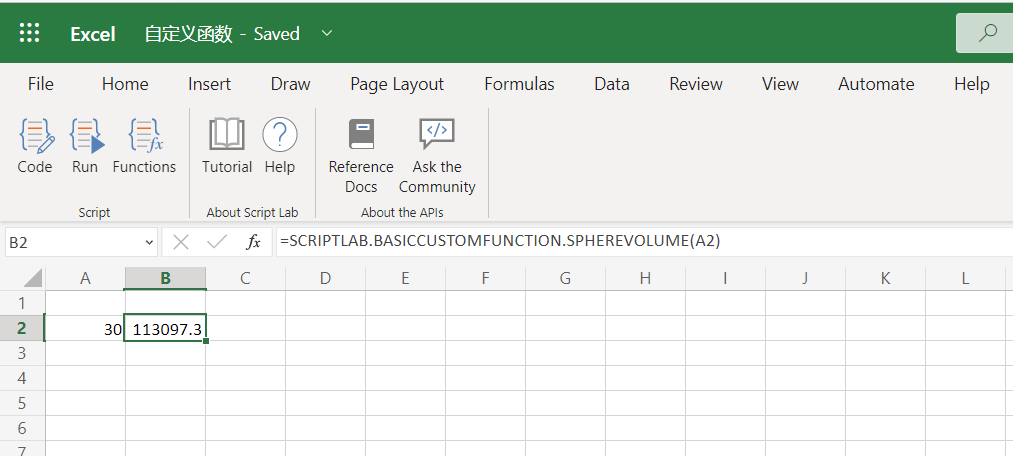Select column F header
Screen dimensions: 1013x456
[485, 278]
